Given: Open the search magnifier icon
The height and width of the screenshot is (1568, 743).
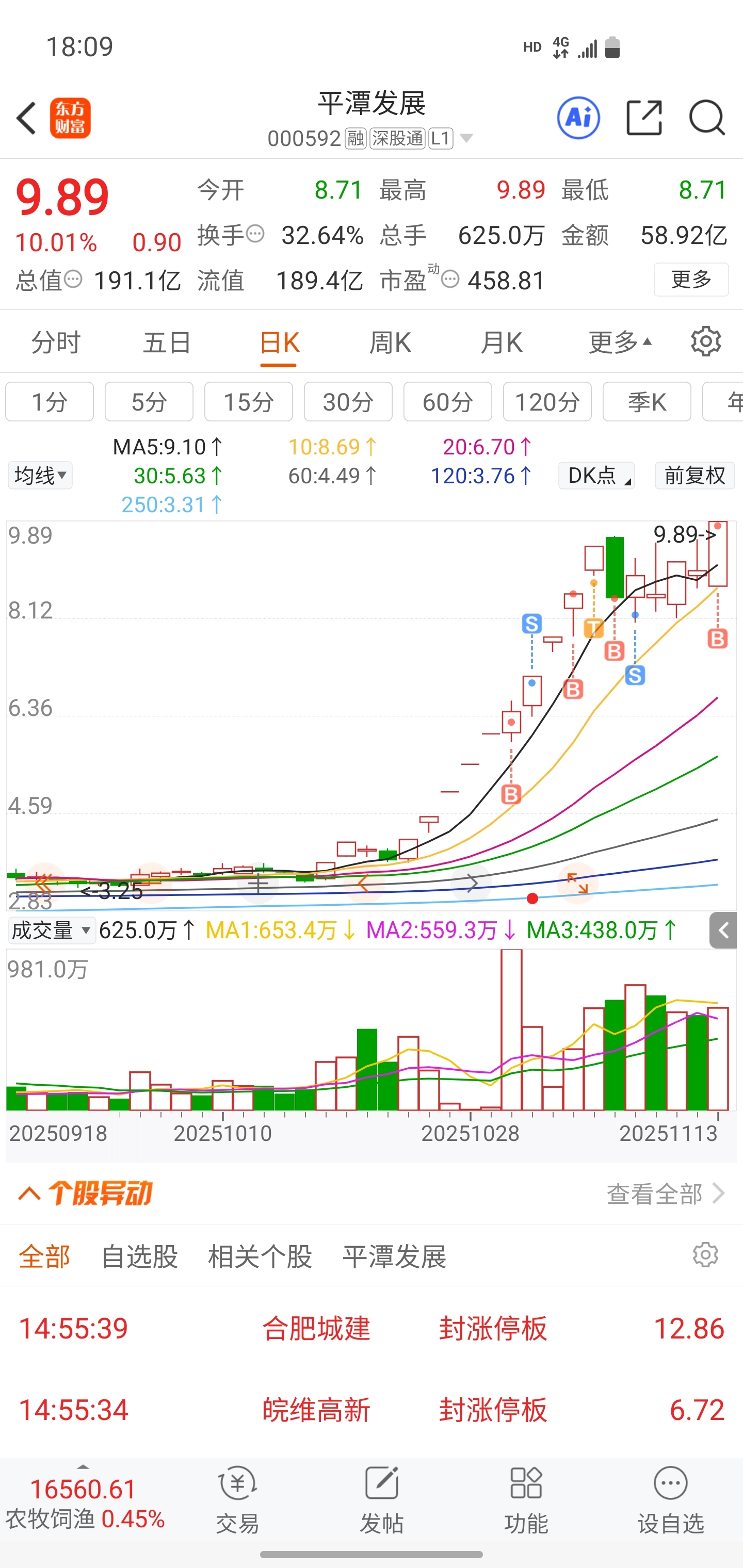Looking at the screenshot, I should click(706, 118).
